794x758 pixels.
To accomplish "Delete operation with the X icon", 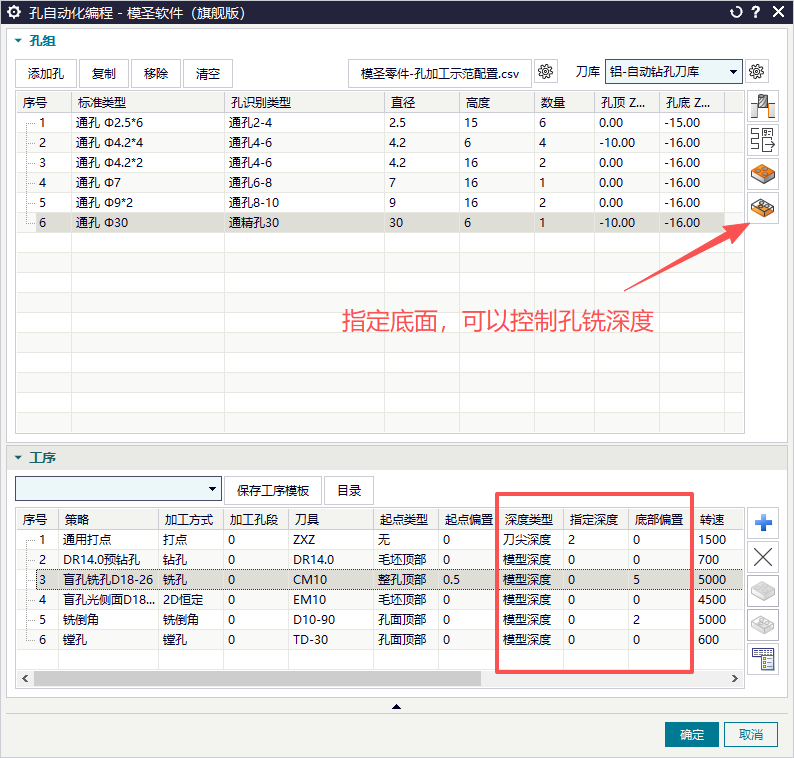I will [x=763, y=557].
